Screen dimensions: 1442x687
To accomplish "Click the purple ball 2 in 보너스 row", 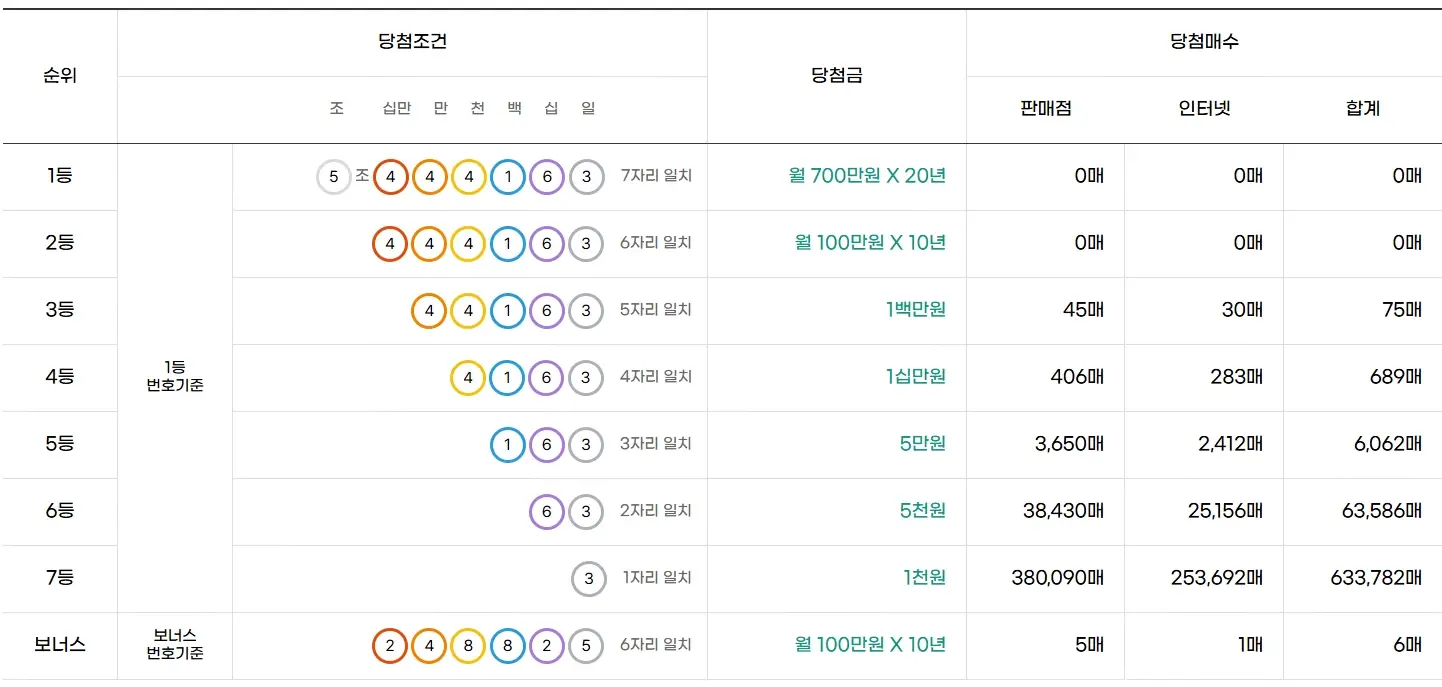I will coord(547,646).
